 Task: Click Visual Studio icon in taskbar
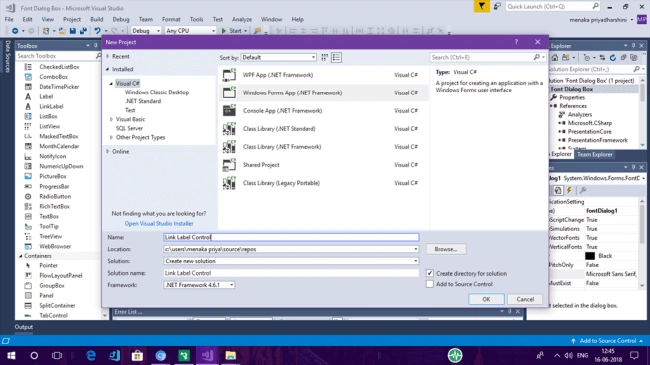(x=207, y=355)
